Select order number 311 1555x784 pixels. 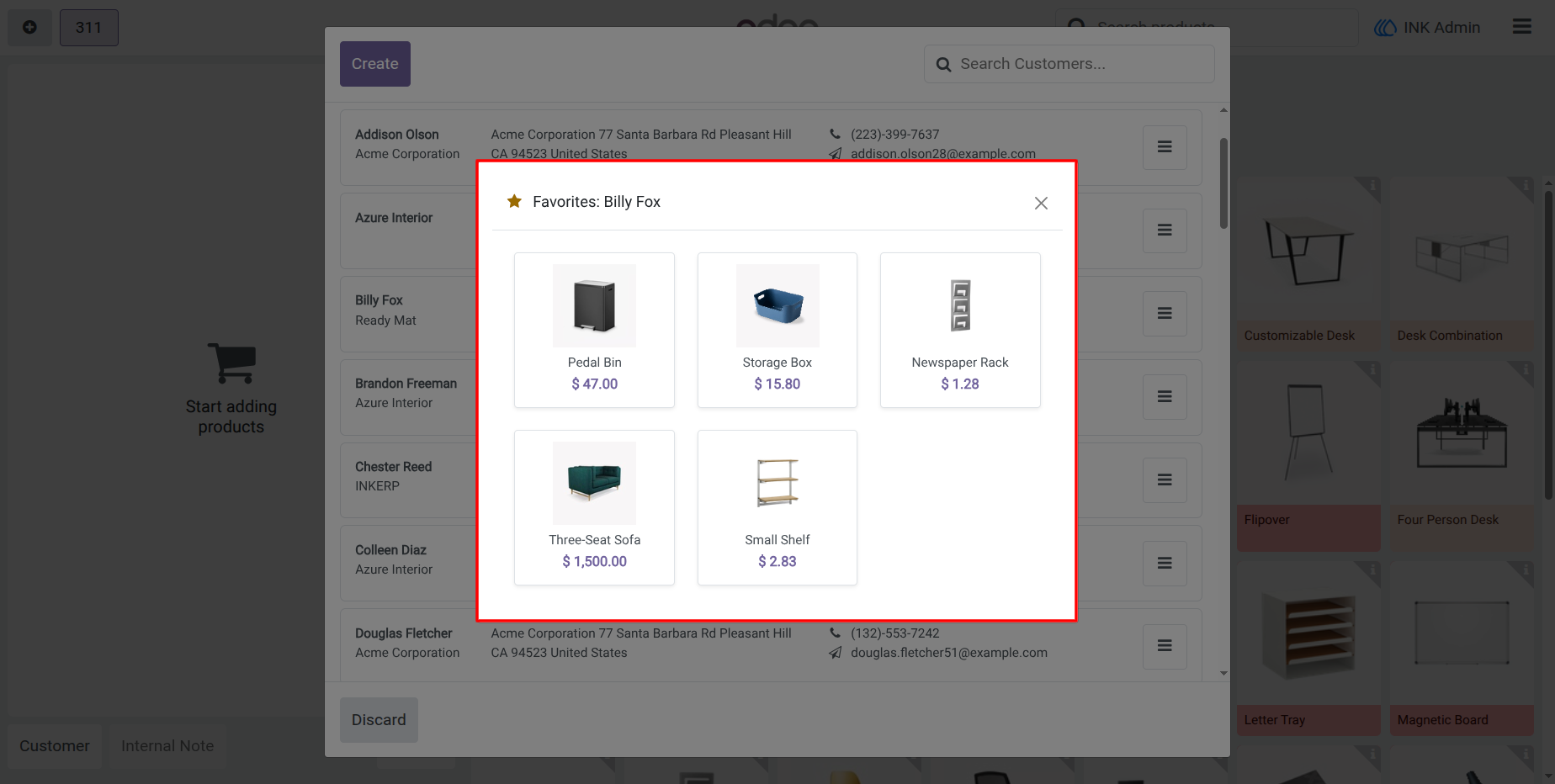point(88,28)
